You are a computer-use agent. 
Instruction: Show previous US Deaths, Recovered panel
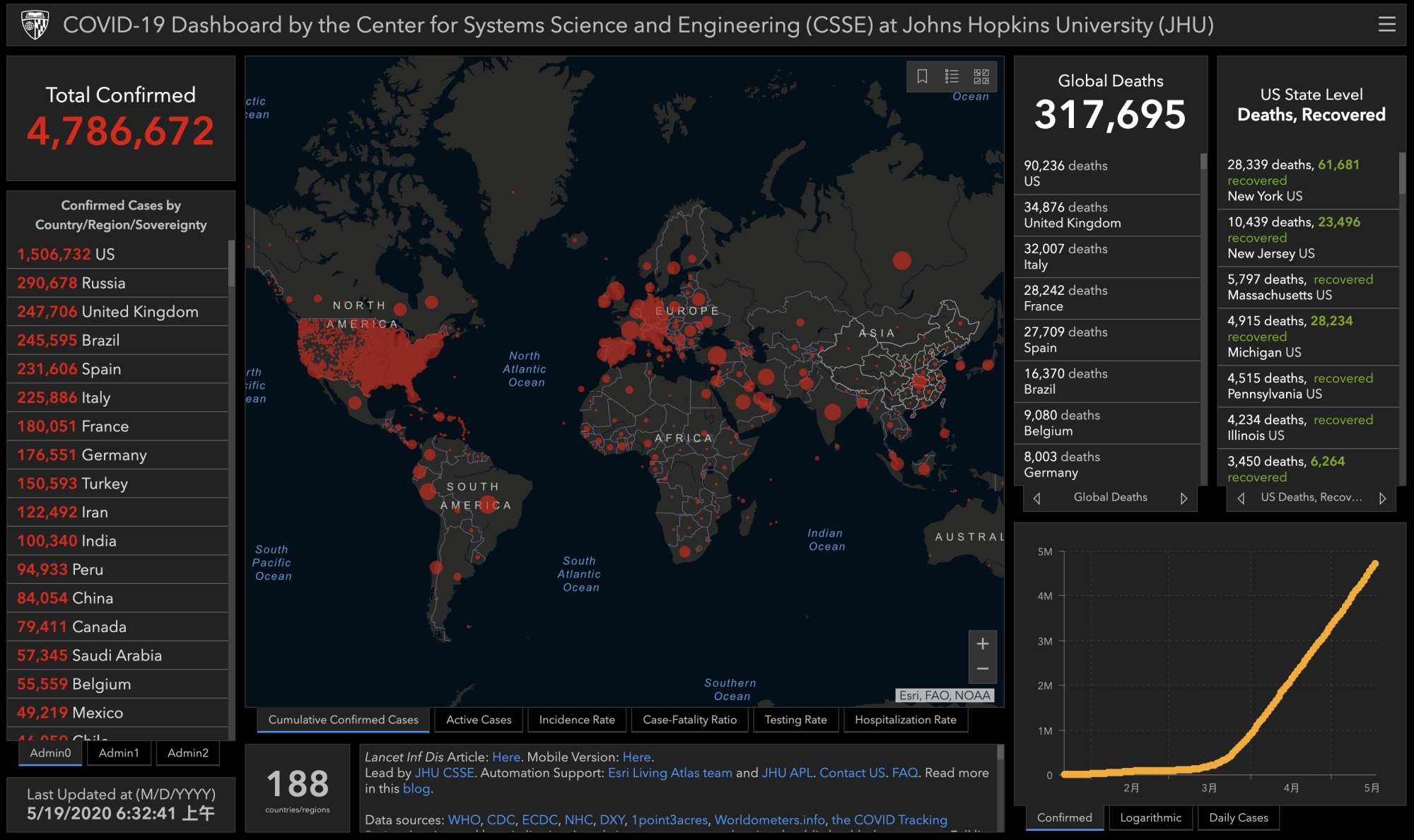[x=1241, y=498]
